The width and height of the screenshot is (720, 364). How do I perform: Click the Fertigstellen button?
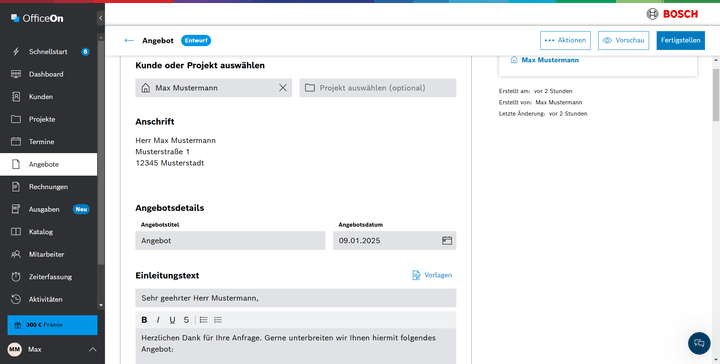pyautogui.click(x=681, y=40)
